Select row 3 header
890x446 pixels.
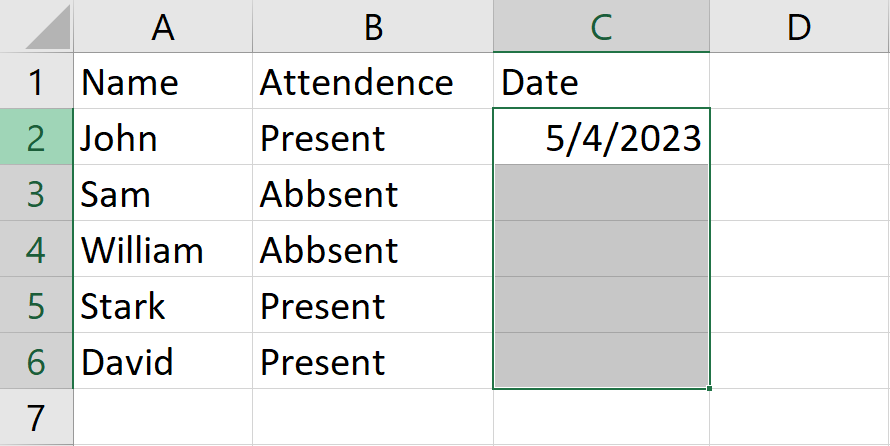pos(36,193)
